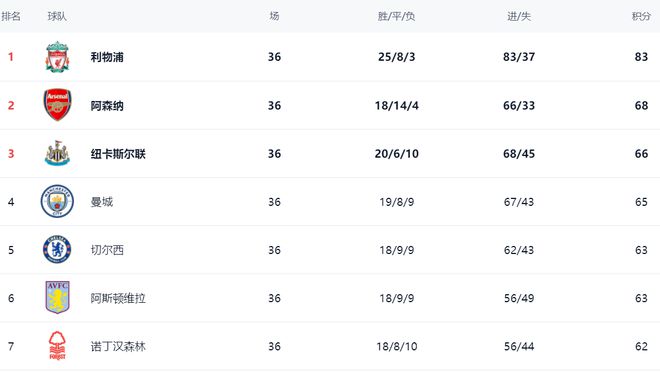Select the 胜/平/负 column header

click(x=396, y=16)
